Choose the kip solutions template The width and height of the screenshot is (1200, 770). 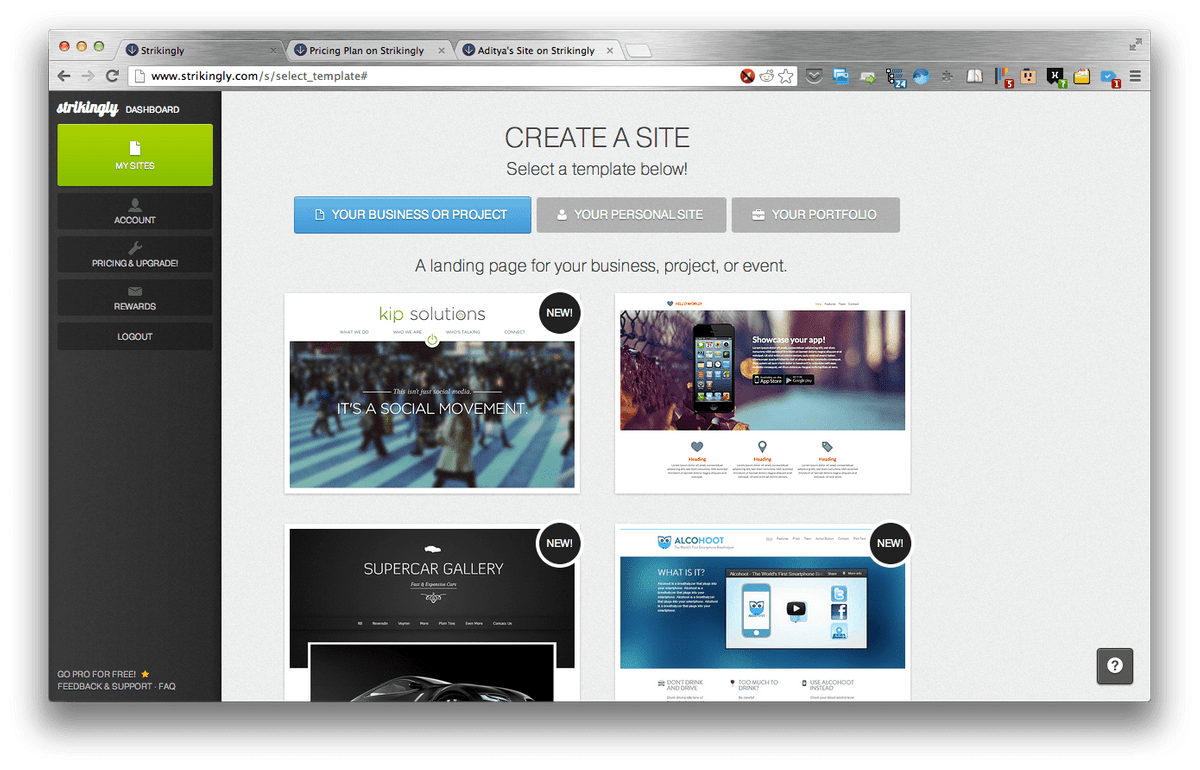click(x=432, y=393)
